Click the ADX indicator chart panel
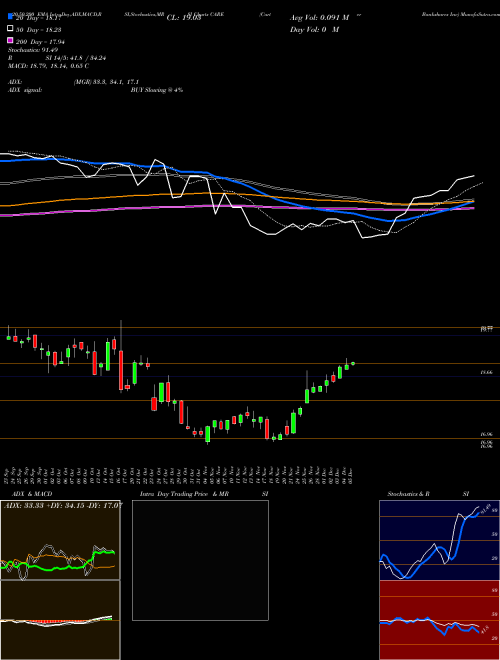500x660 pixels. coord(60,540)
